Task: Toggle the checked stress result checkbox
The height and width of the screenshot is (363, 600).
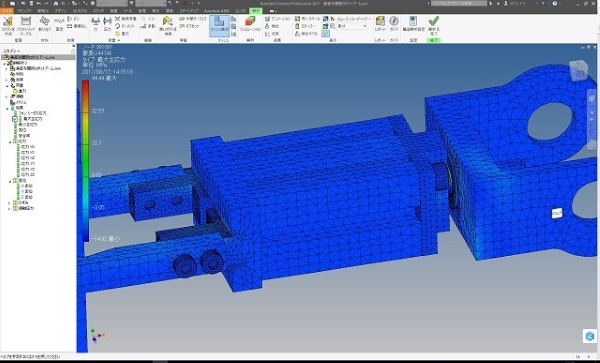Action: [x=15, y=119]
